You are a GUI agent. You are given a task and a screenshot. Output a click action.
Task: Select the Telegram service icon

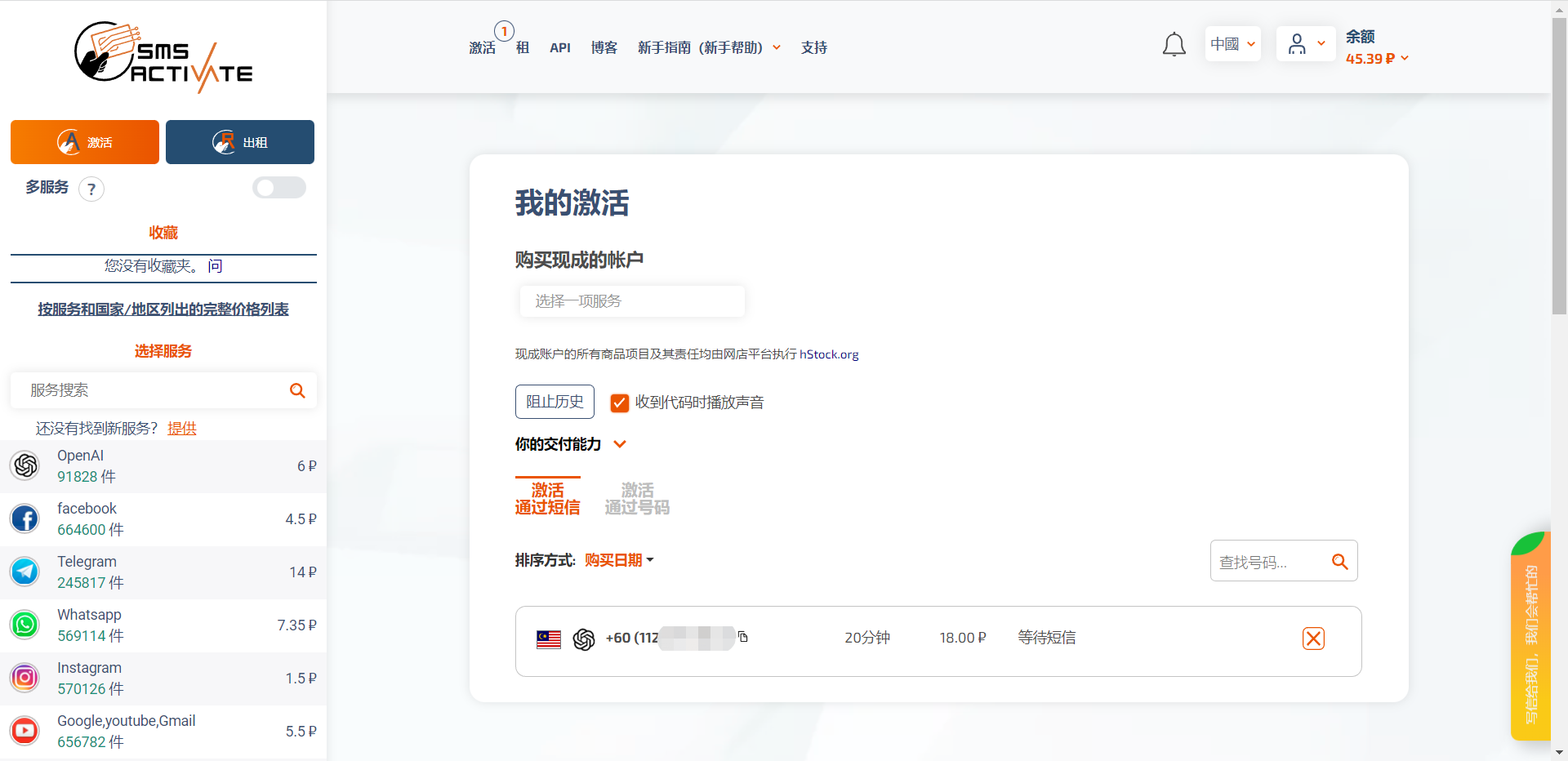(25, 572)
